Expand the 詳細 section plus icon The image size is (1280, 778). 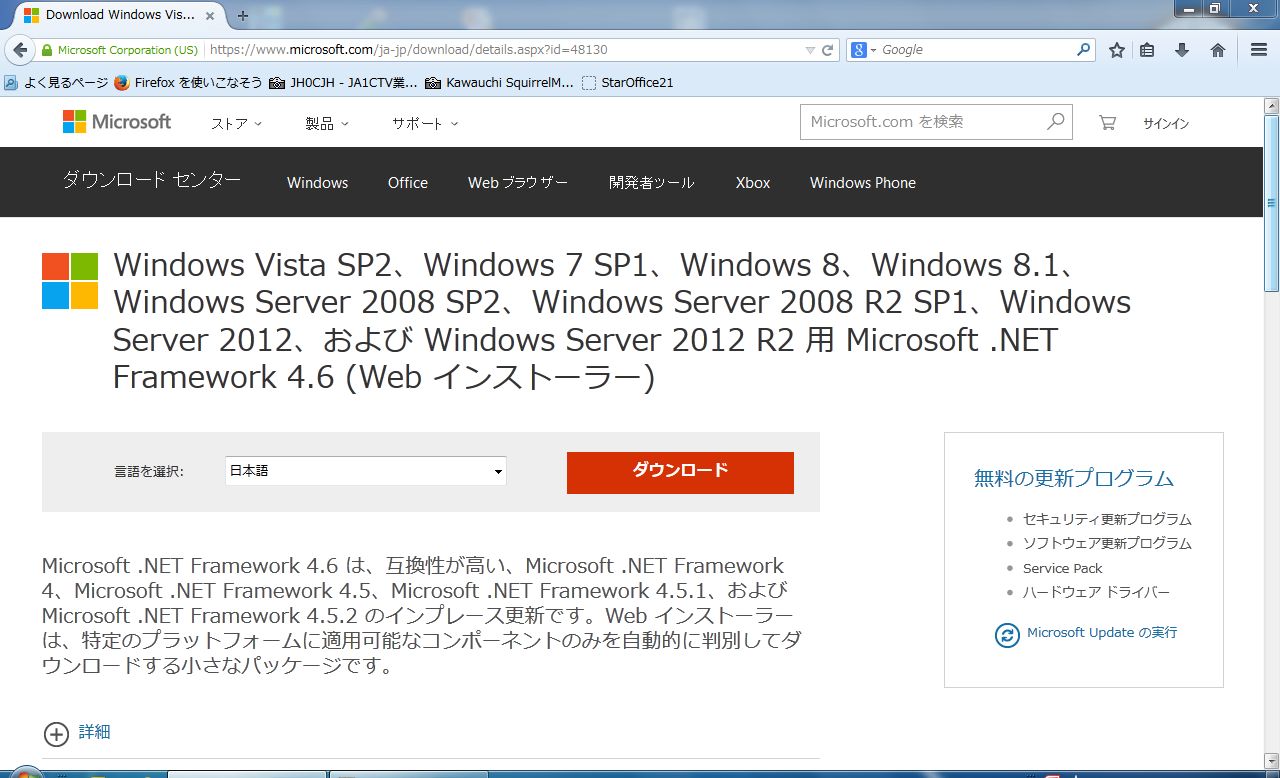click(57, 734)
